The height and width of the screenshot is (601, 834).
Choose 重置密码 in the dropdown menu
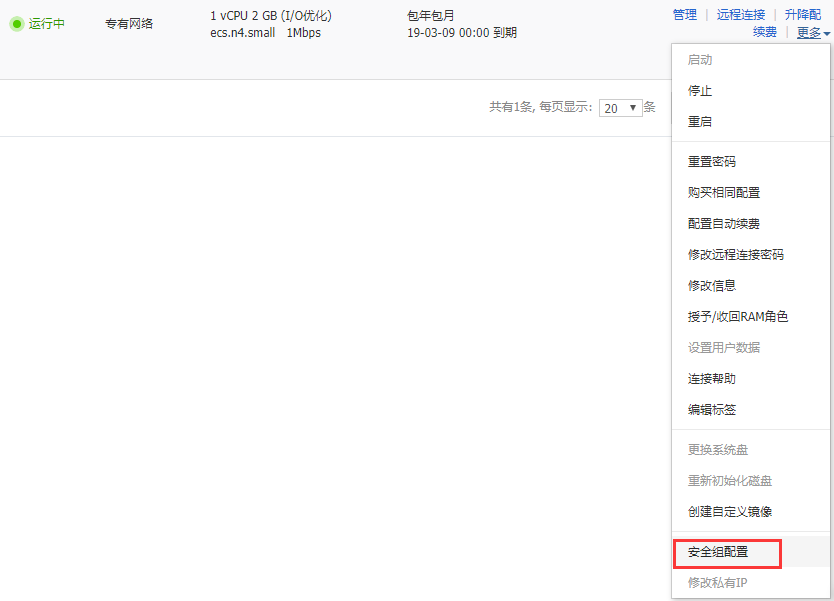click(712, 162)
